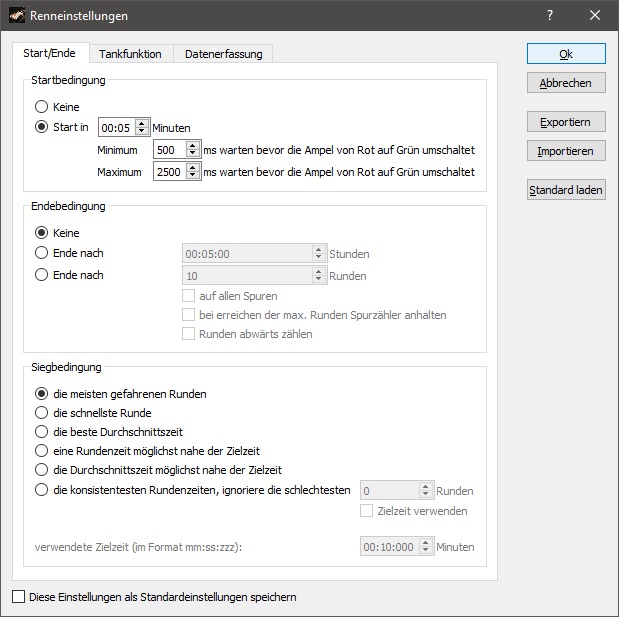Image resolution: width=619 pixels, height=617 pixels.
Task: Open the Datenerfassung tab
Action: pos(223,54)
